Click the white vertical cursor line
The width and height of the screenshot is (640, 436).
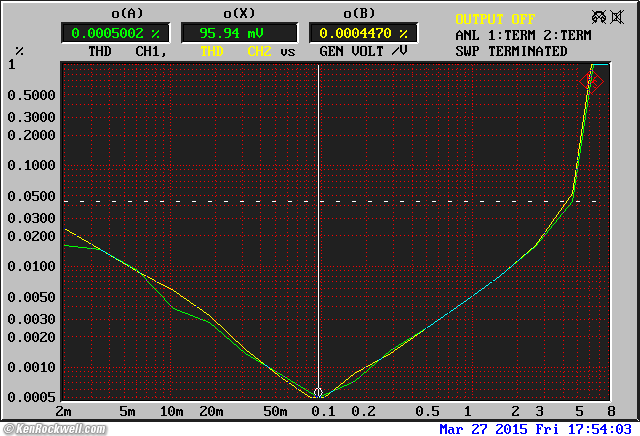coord(318,220)
